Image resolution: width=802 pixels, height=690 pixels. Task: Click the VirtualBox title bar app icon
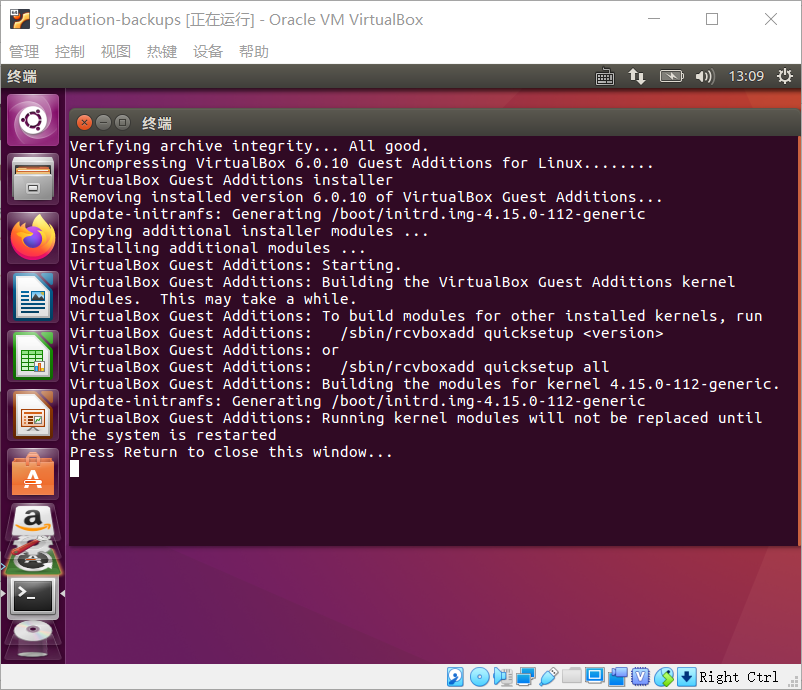tap(20, 19)
